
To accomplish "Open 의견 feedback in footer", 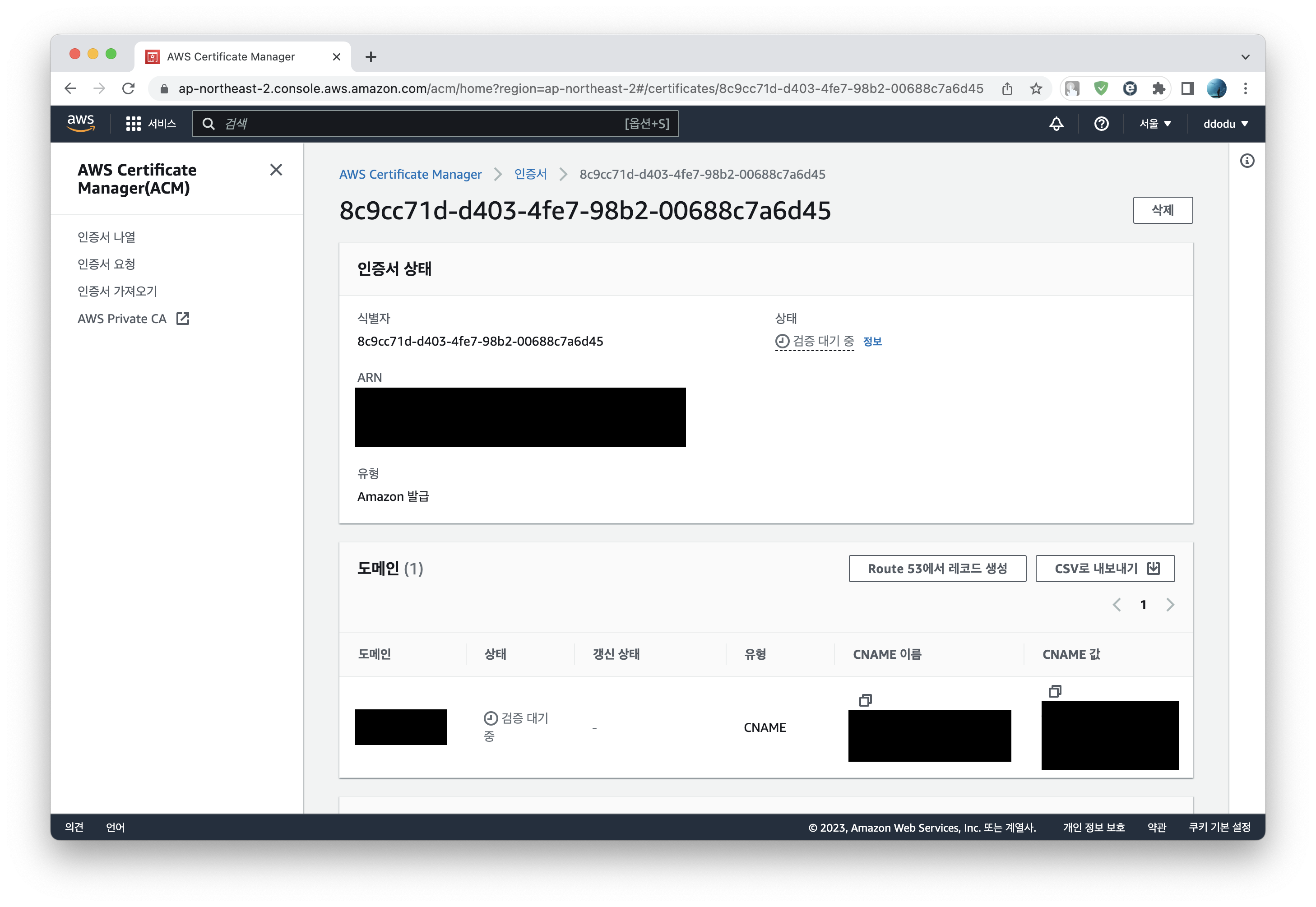I will (74, 828).
